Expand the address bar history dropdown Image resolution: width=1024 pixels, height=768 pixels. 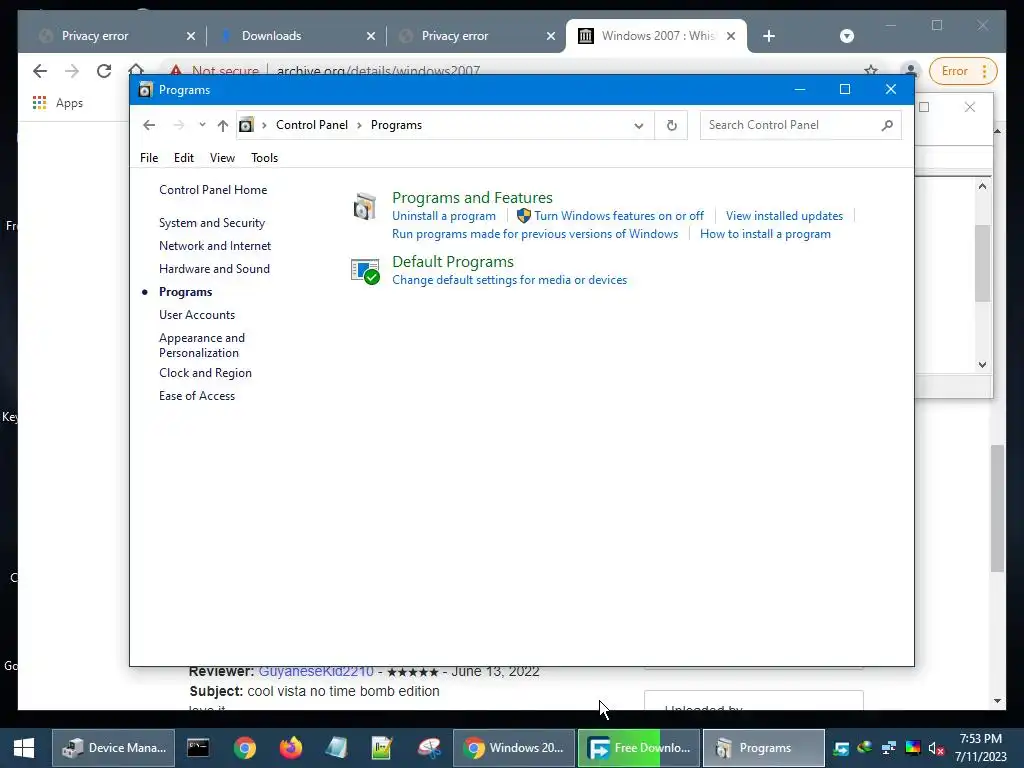pos(639,125)
